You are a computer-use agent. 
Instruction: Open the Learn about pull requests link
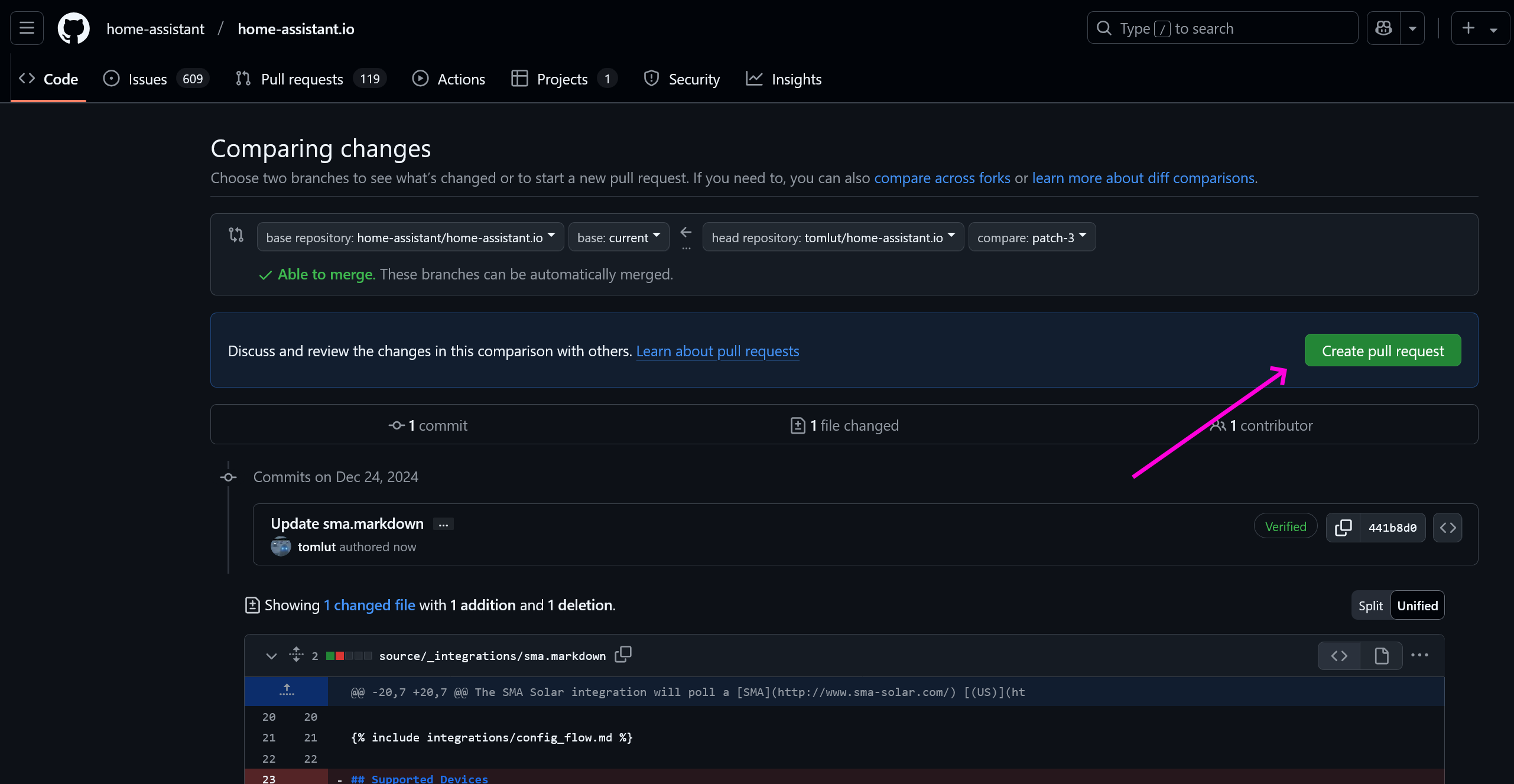click(717, 350)
